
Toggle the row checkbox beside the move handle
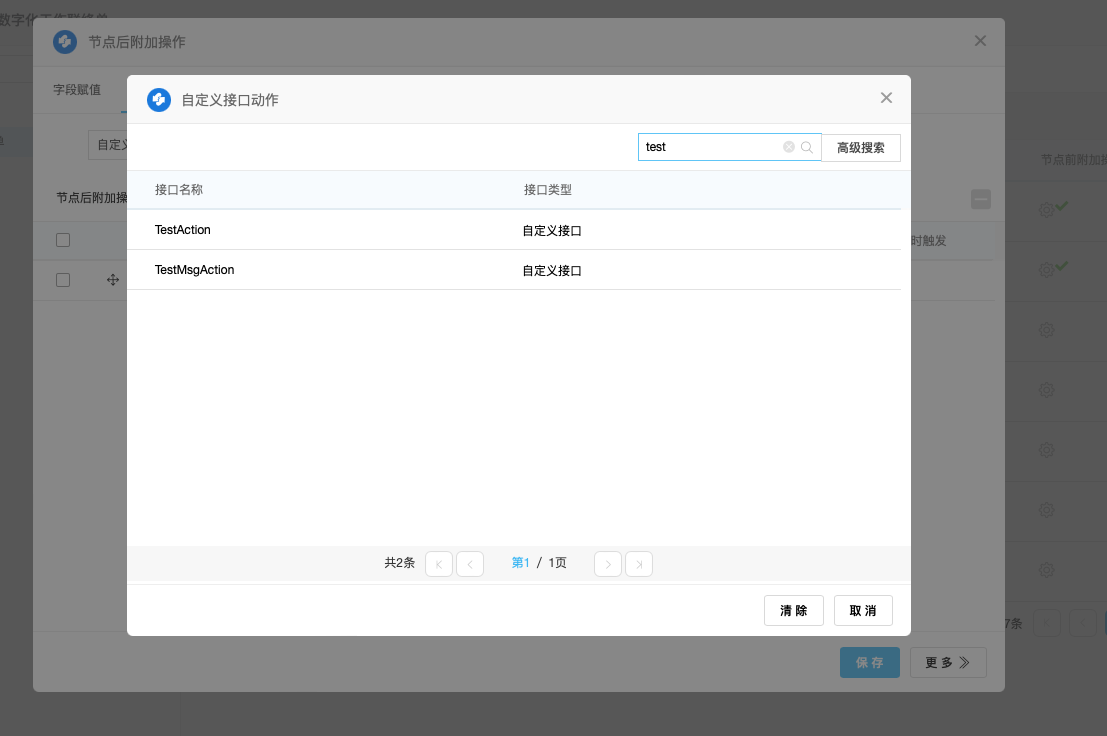tap(63, 280)
